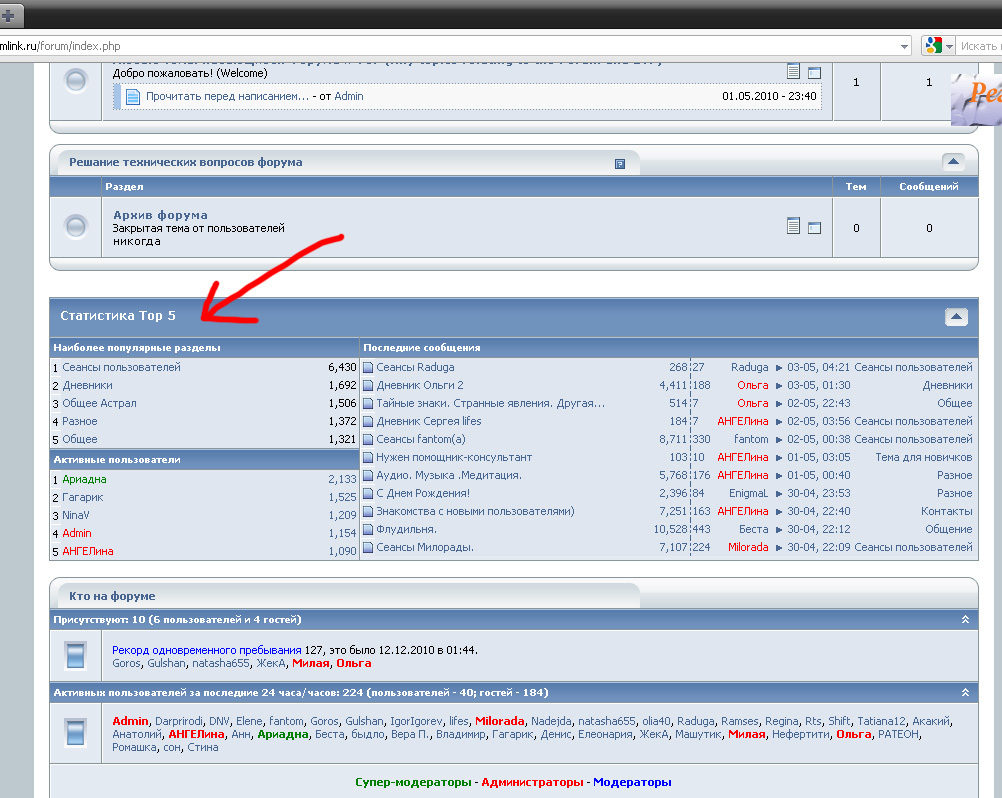Click post icon beside 'С Днем Рождения!'

(368, 493)
